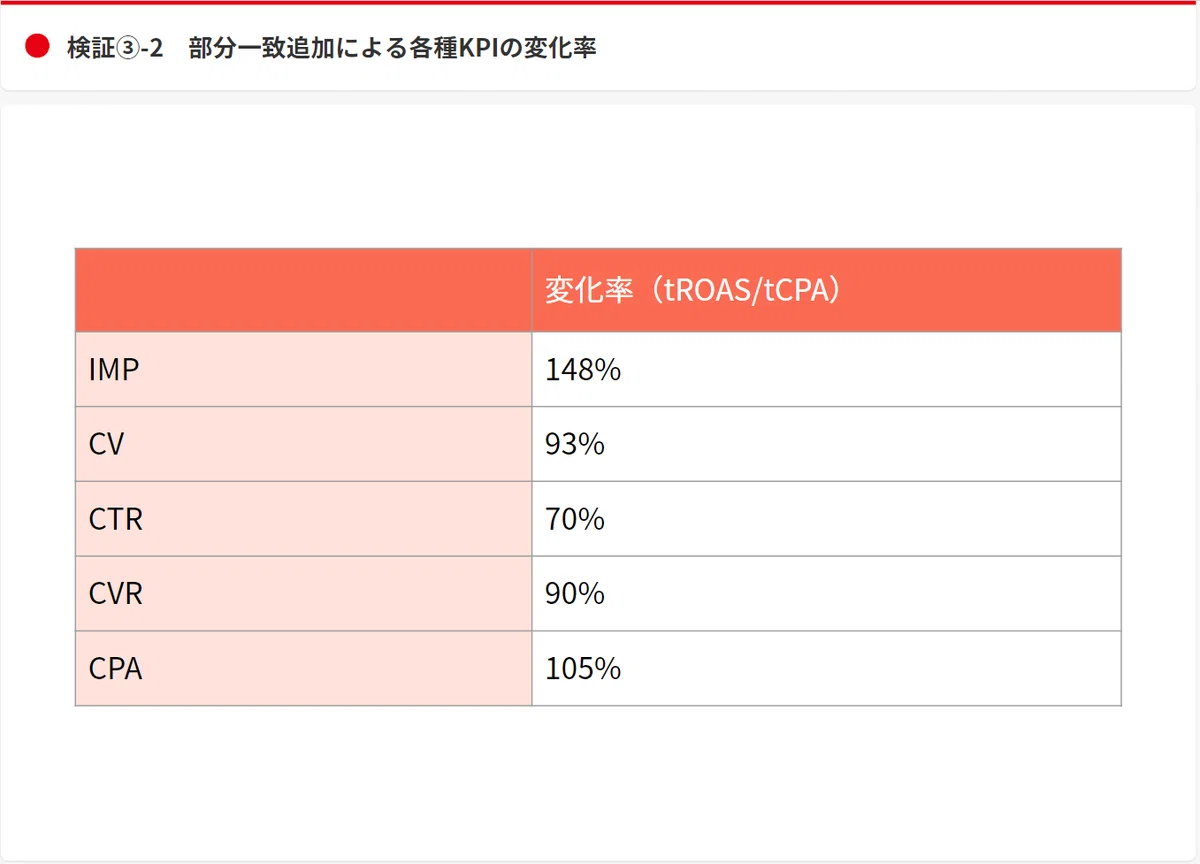Click the CVR row label

tap(304, 594)
